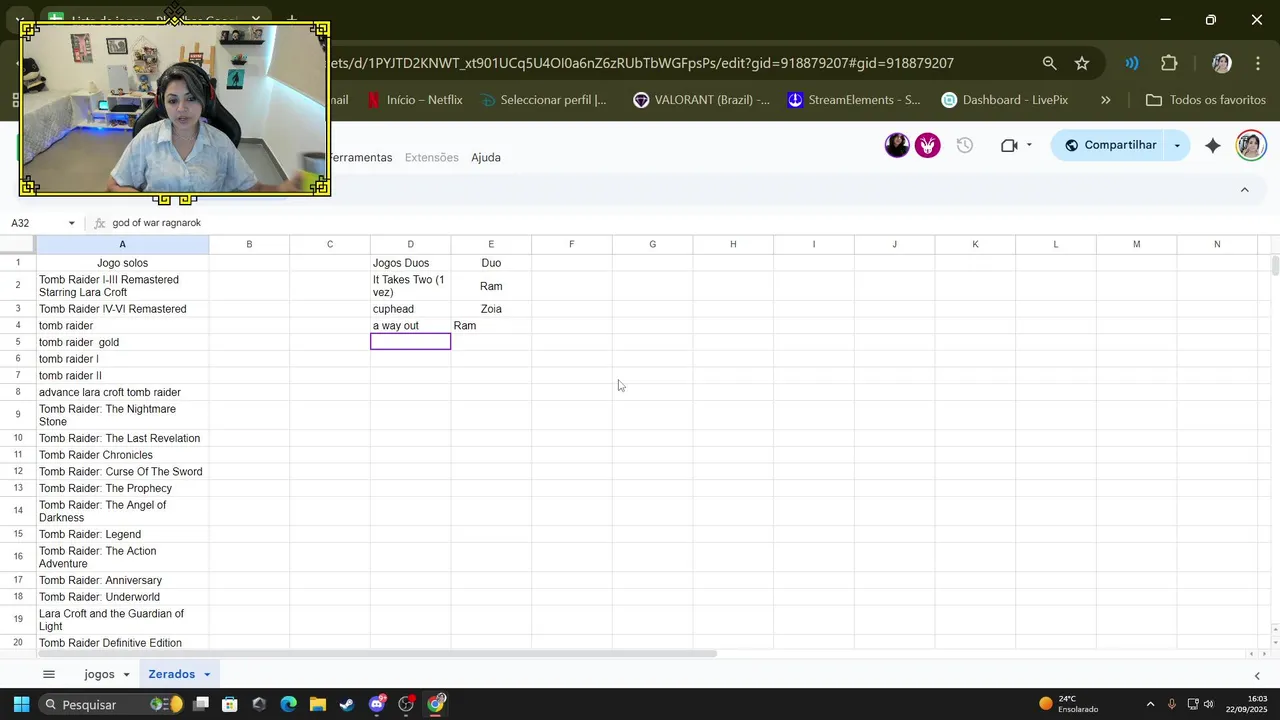Open Microsoft Store from taskbar
Image resolution: width=1280 pixels, height=720 pixels.
230,704
